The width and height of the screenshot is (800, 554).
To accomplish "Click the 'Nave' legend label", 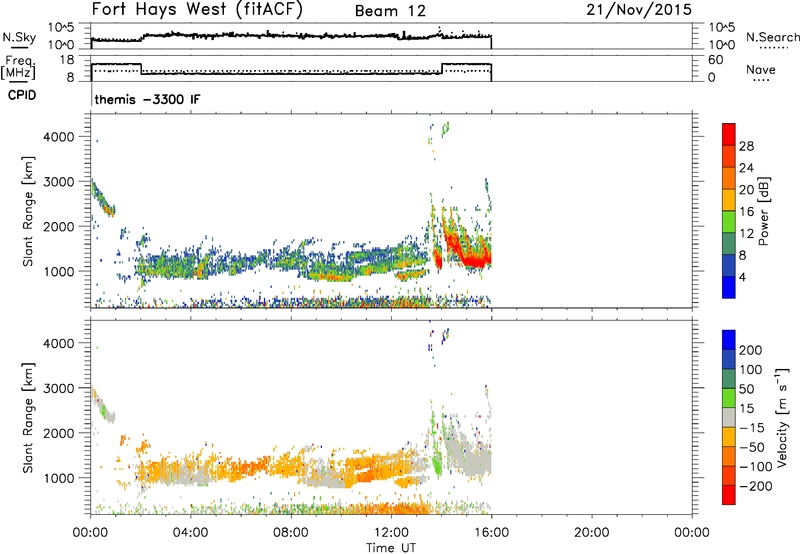I will [761, 70].
